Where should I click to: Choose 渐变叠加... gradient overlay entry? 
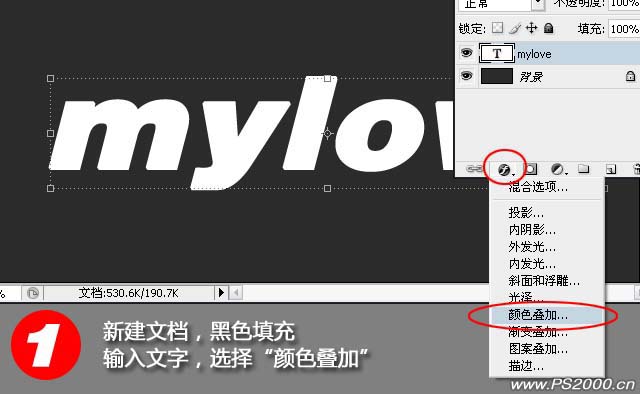point(538,332)
